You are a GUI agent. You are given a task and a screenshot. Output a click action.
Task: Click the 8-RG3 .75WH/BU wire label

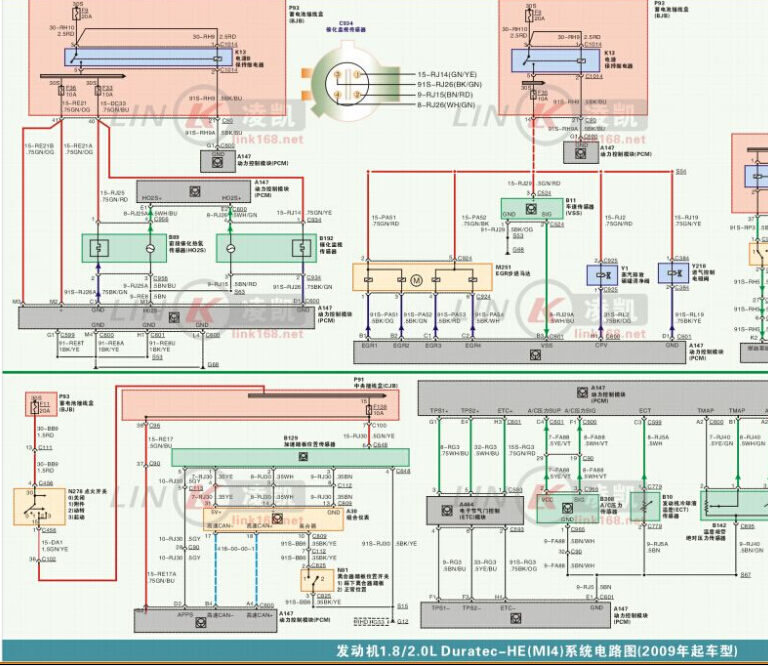pyautogui.click(x=455, y=450)
